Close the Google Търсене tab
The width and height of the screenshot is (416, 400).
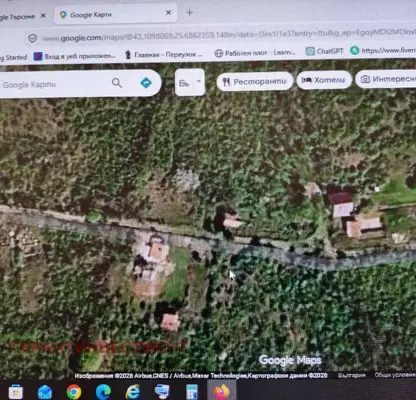[x=43, y=16]
